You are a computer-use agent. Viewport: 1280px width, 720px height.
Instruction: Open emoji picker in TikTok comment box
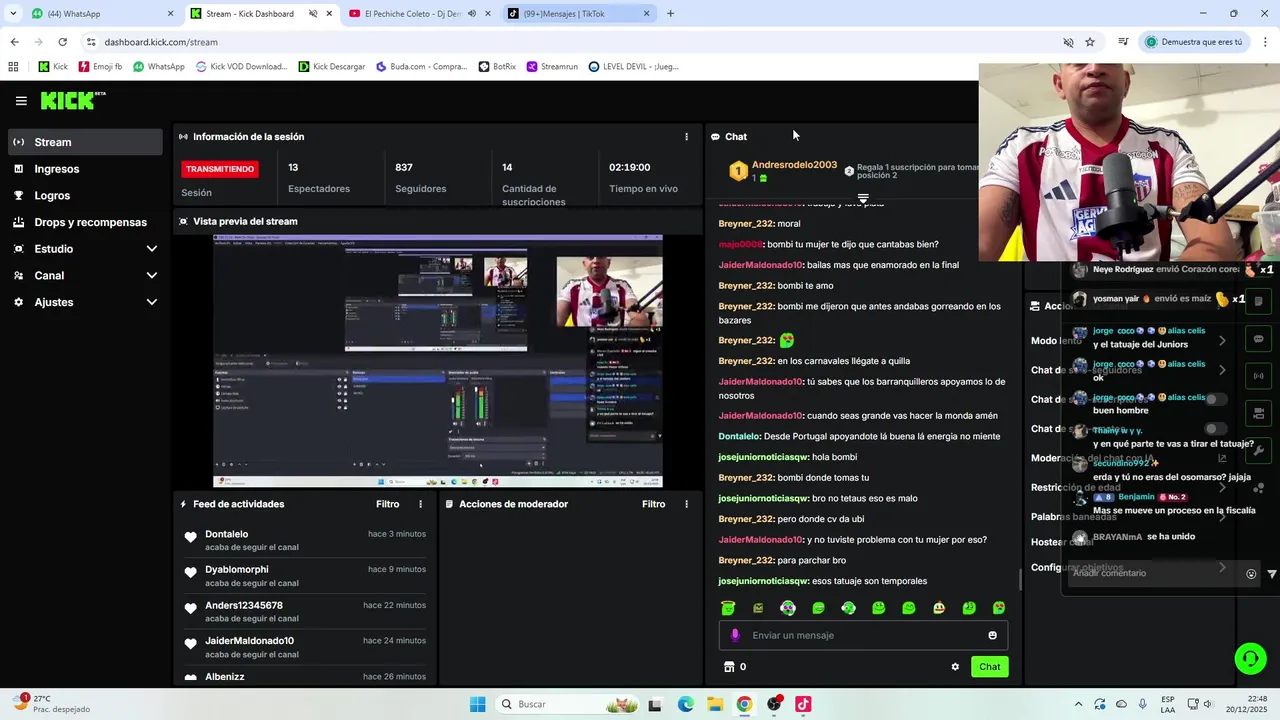1251,574
